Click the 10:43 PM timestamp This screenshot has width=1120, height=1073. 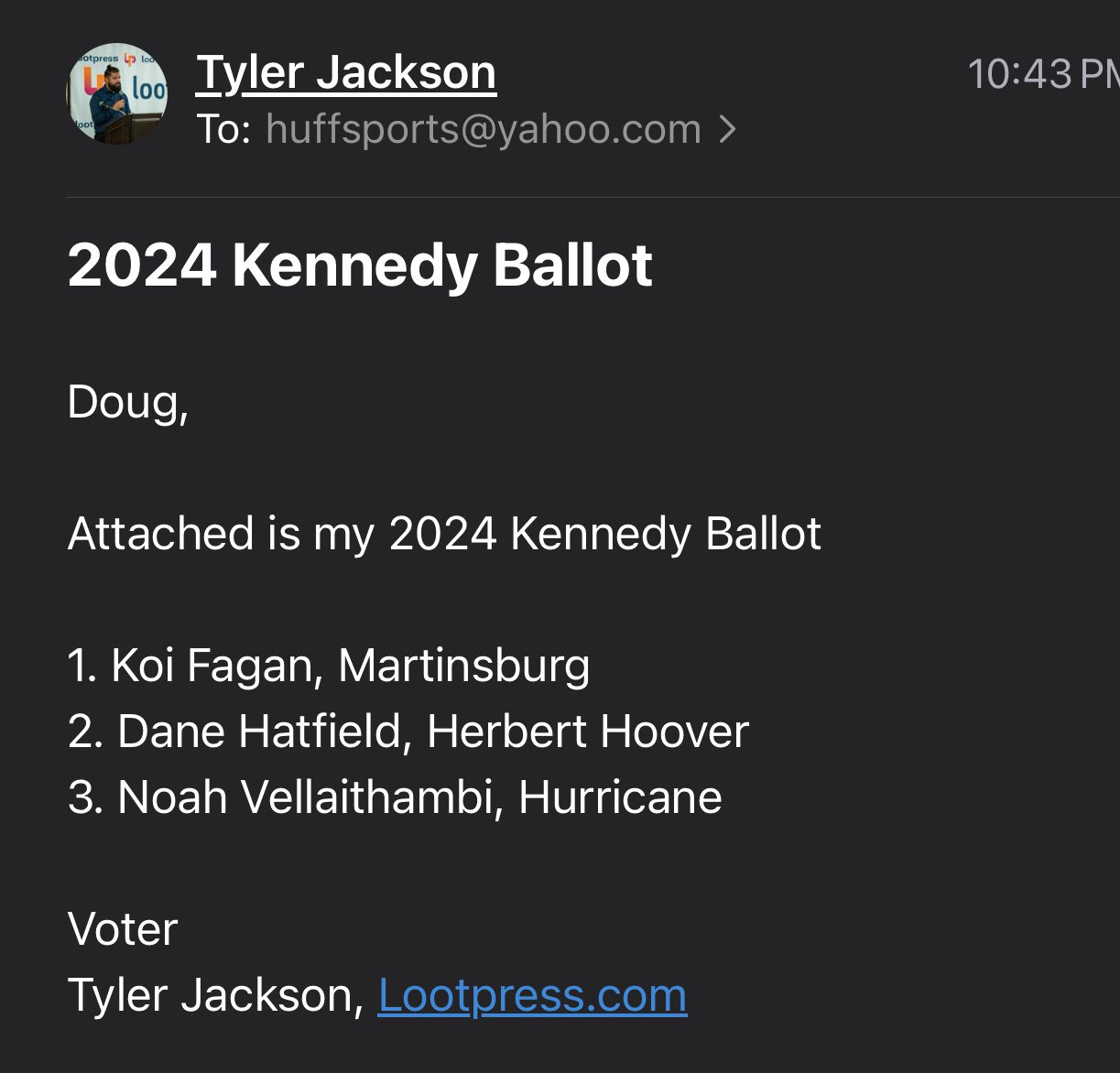[x=1042, y=74]
